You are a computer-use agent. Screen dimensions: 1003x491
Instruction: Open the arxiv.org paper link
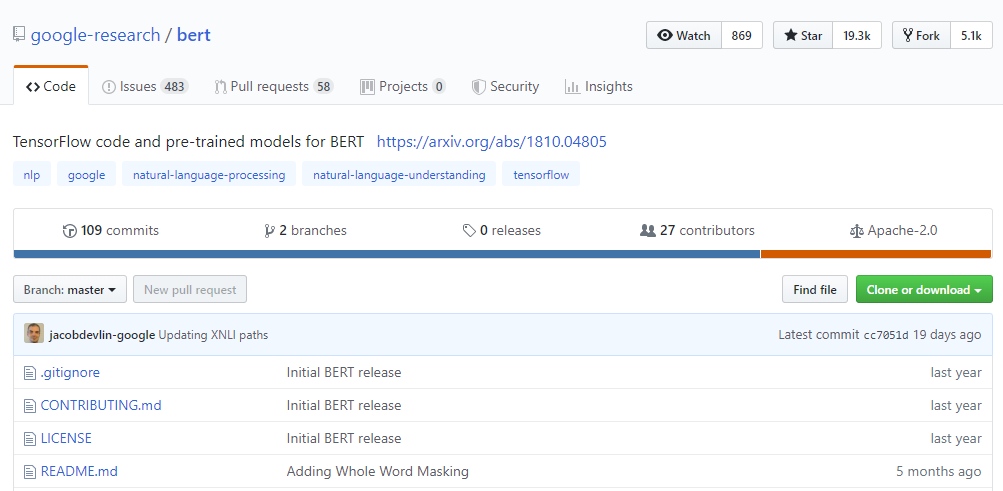(491, 142)
